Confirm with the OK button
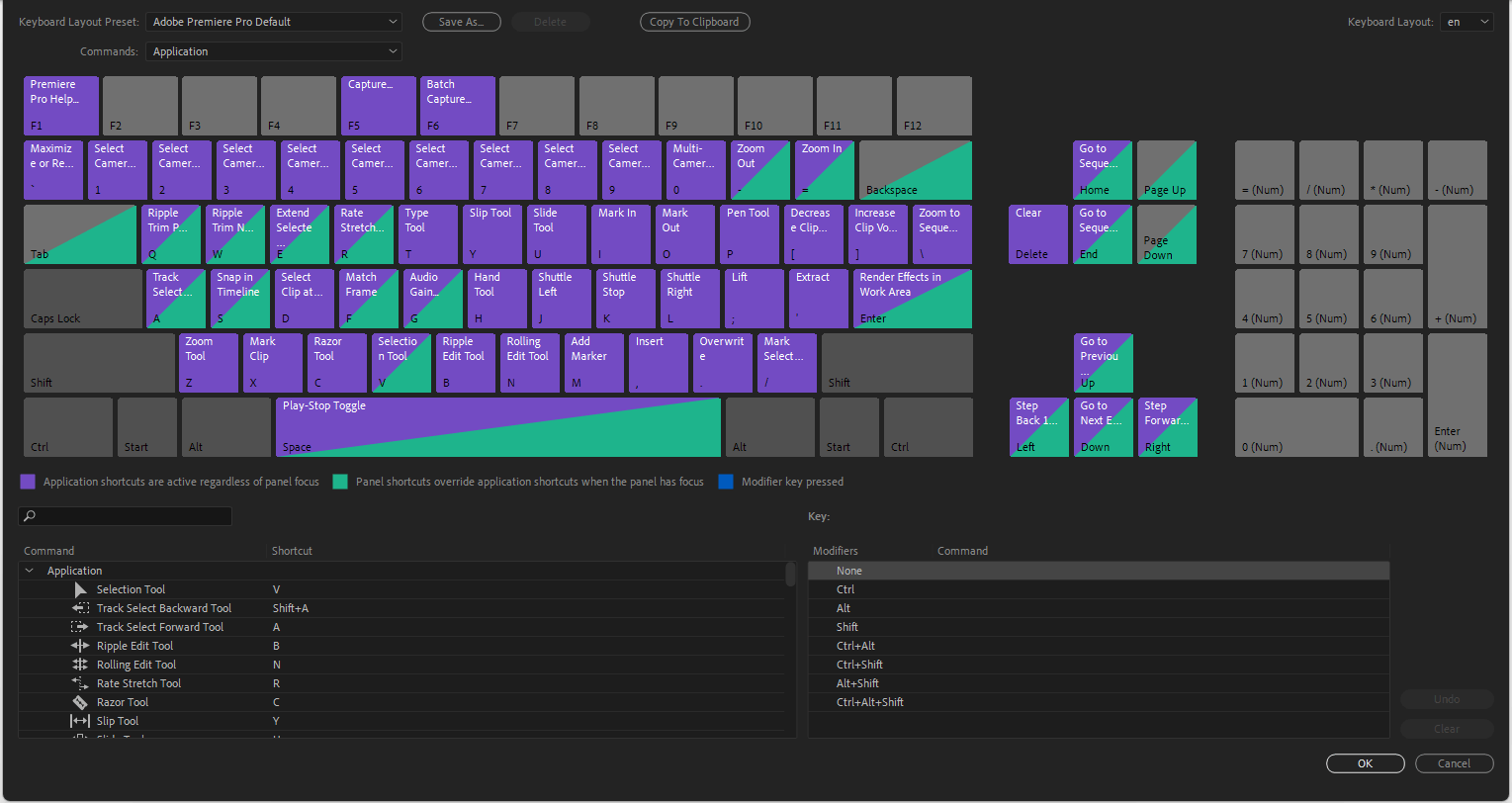Viewport: 1512px width, 803px height. pyautogui.click(x=1366, y=763)
